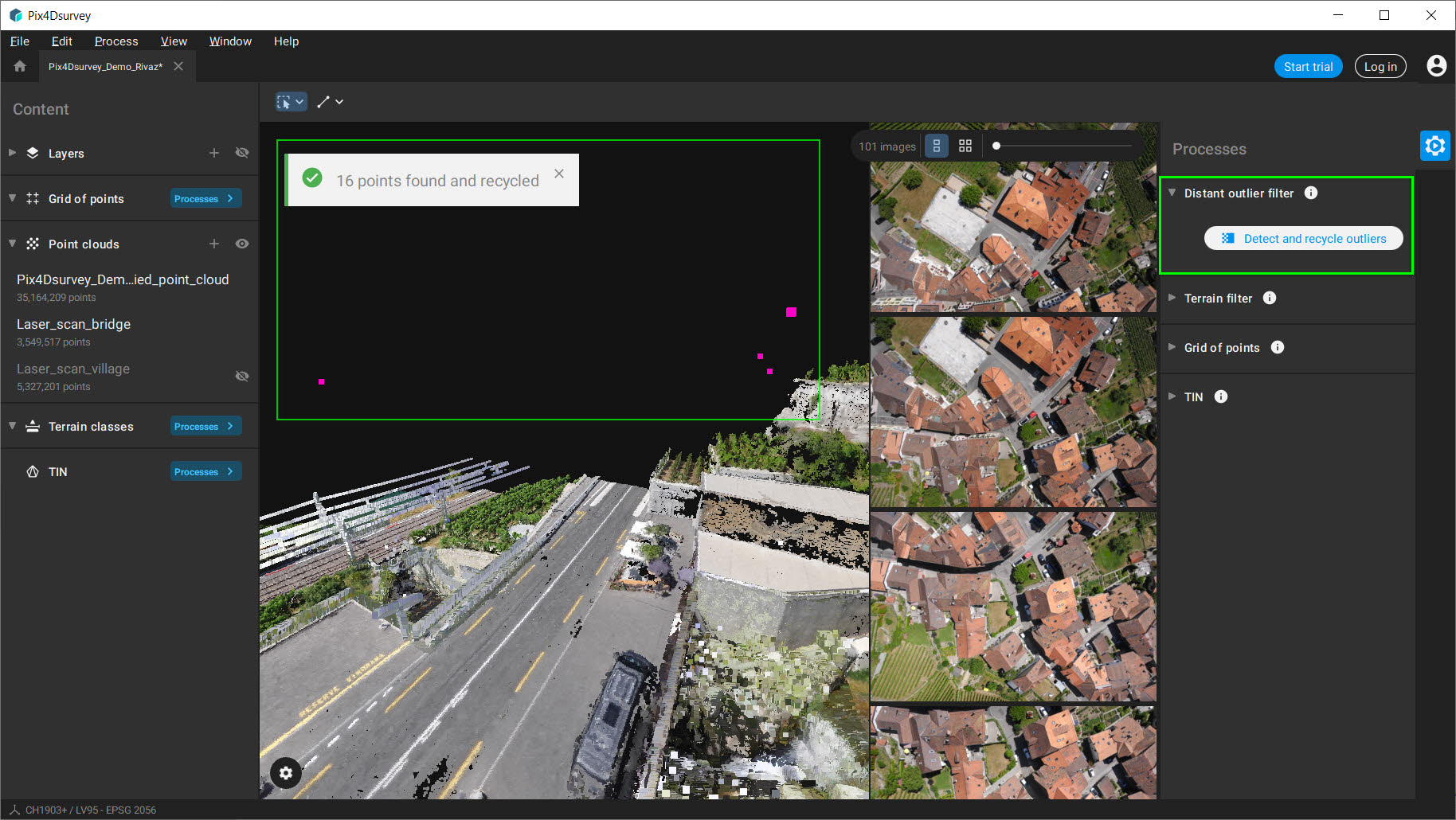Select the polyline drawing tool icon
Image resolution: width=1456 pixels, height=820 pixels.
(x=323, y=102)
